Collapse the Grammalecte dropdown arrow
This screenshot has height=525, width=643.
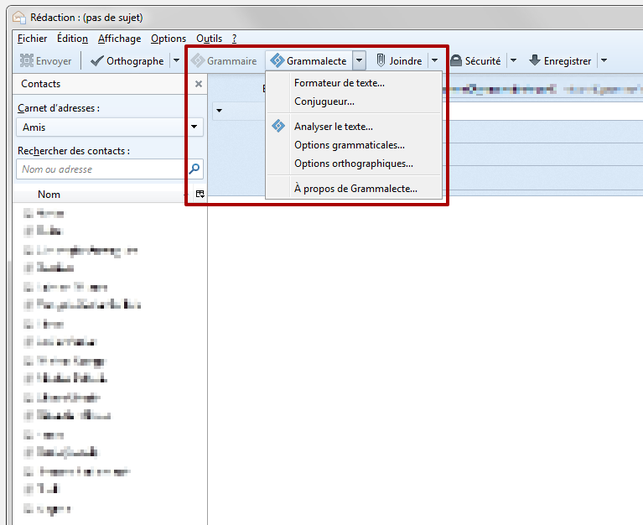tap(359, 61)
